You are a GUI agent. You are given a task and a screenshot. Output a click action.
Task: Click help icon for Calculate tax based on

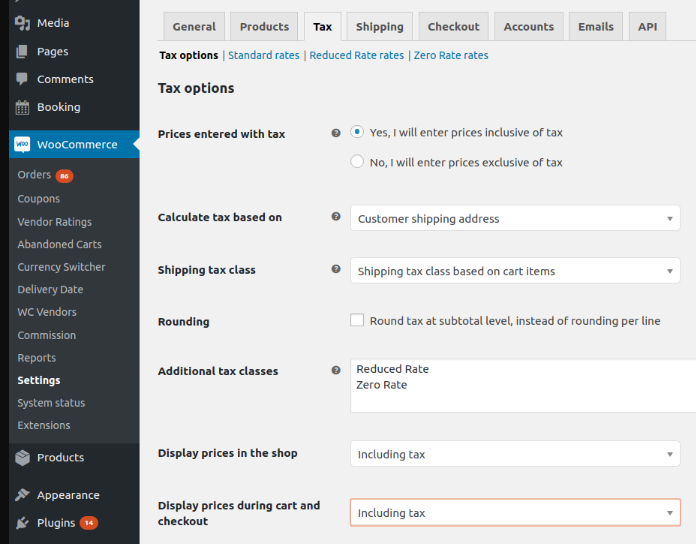(336, 217)
